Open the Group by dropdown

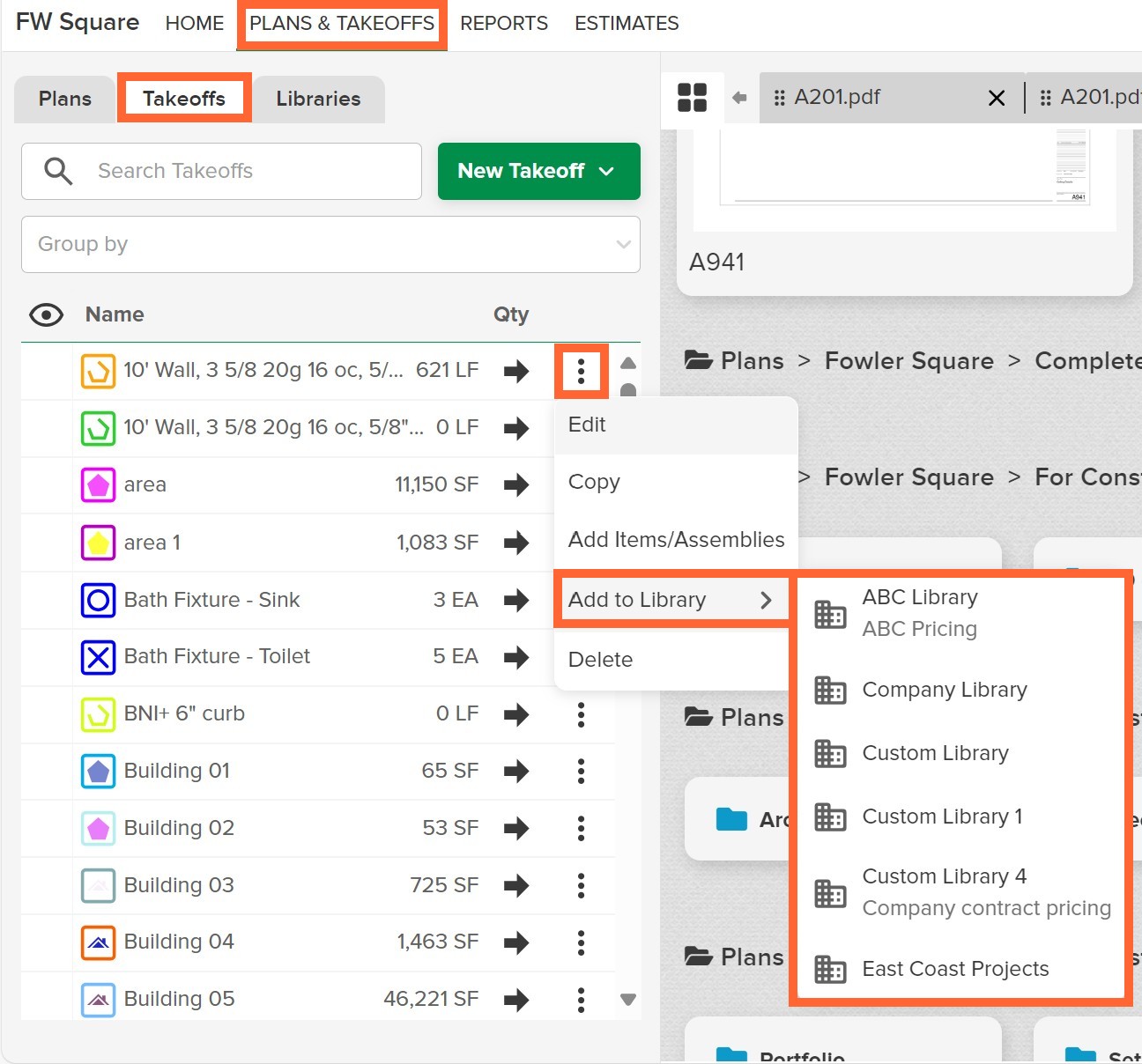click(330, 244)
